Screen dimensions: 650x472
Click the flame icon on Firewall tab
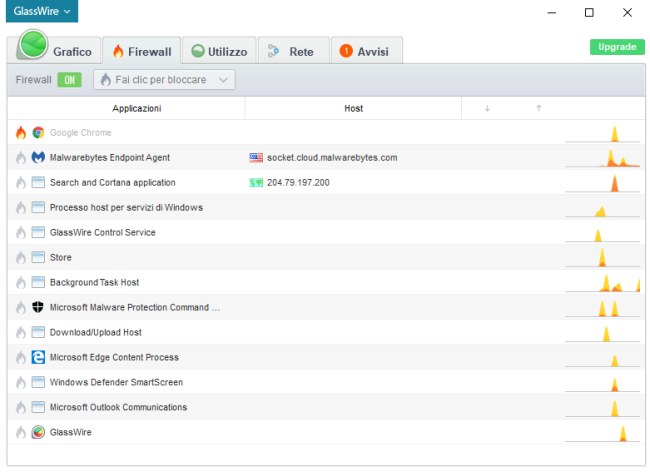(x=118, y=51)
